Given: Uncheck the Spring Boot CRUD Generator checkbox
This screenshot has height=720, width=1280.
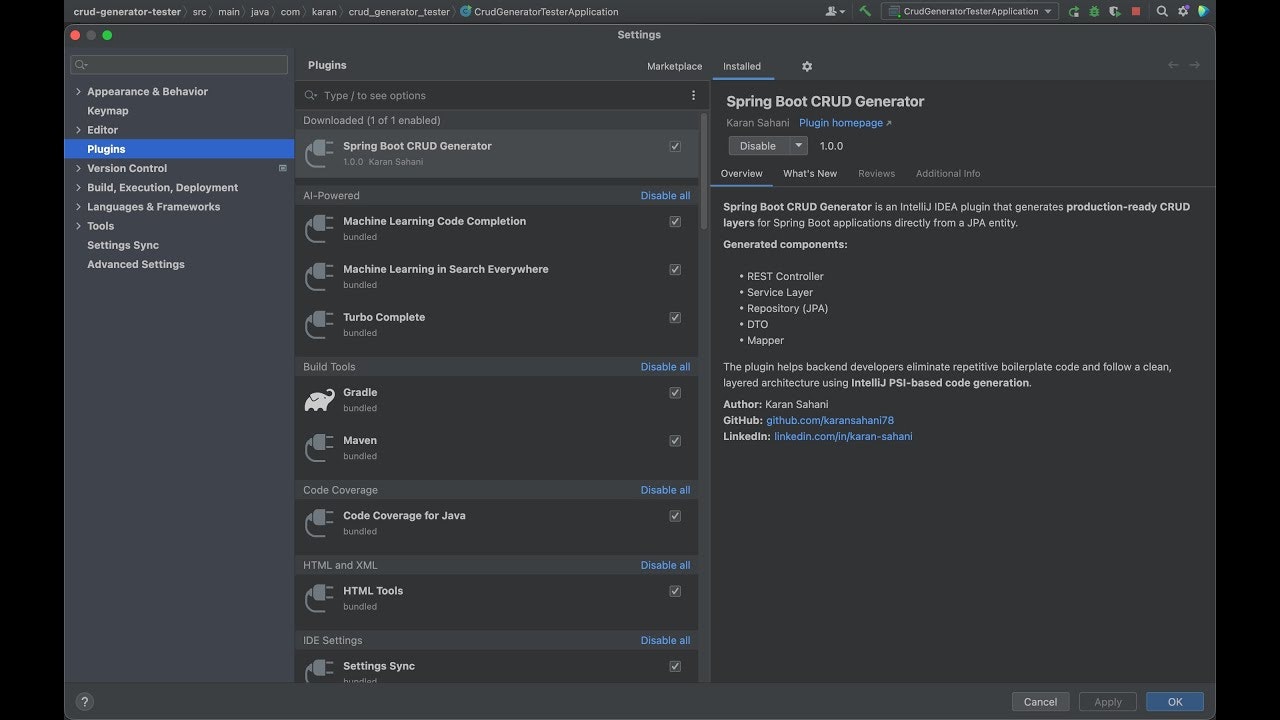Looking at the screenshot, I should pos(675,146).
